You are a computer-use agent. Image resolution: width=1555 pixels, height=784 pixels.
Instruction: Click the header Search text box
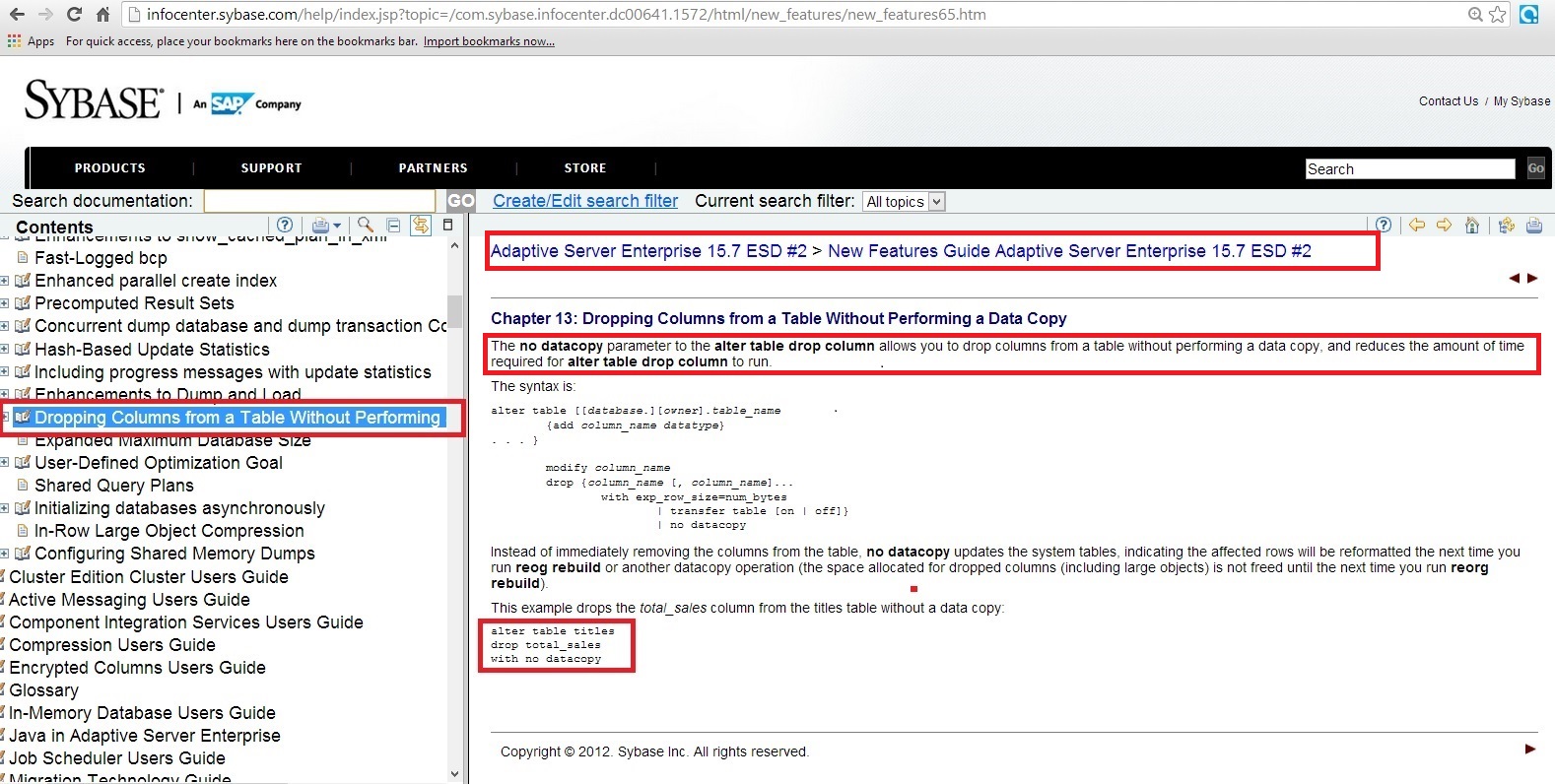[x=1410, y=168]
